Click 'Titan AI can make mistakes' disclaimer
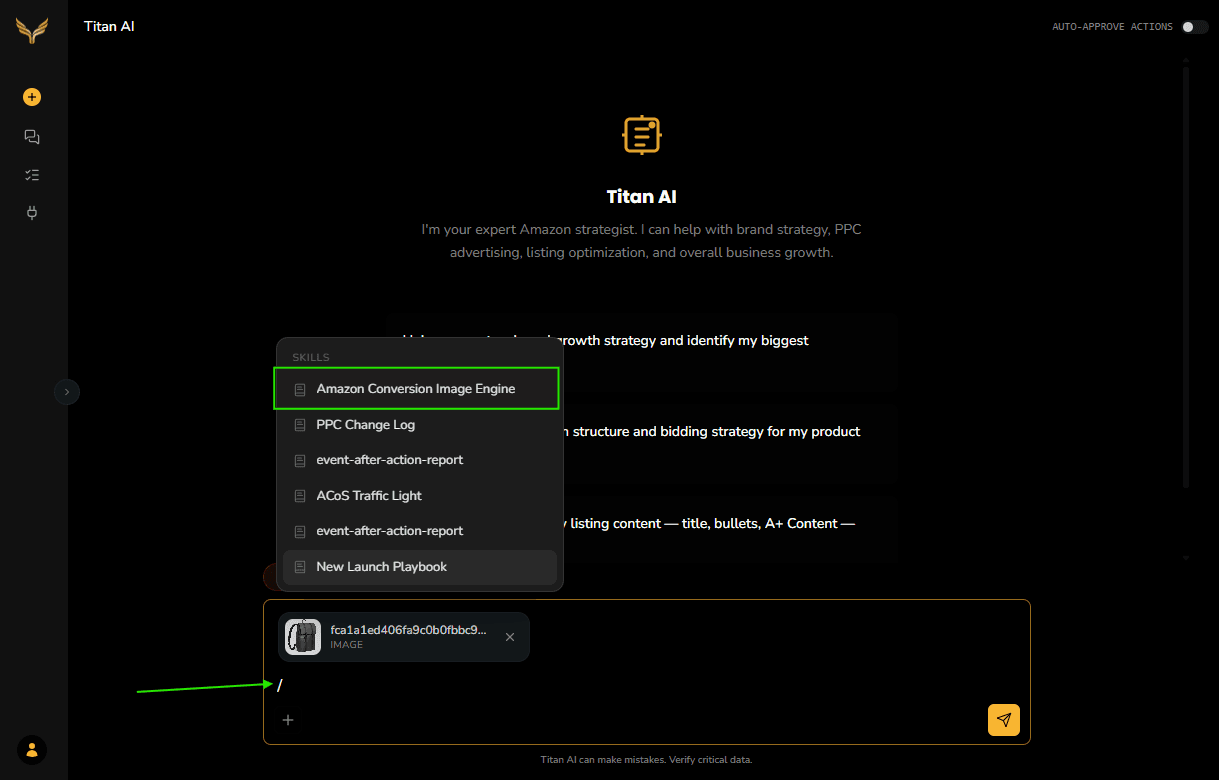The image size is (1219, 780). 646,760
